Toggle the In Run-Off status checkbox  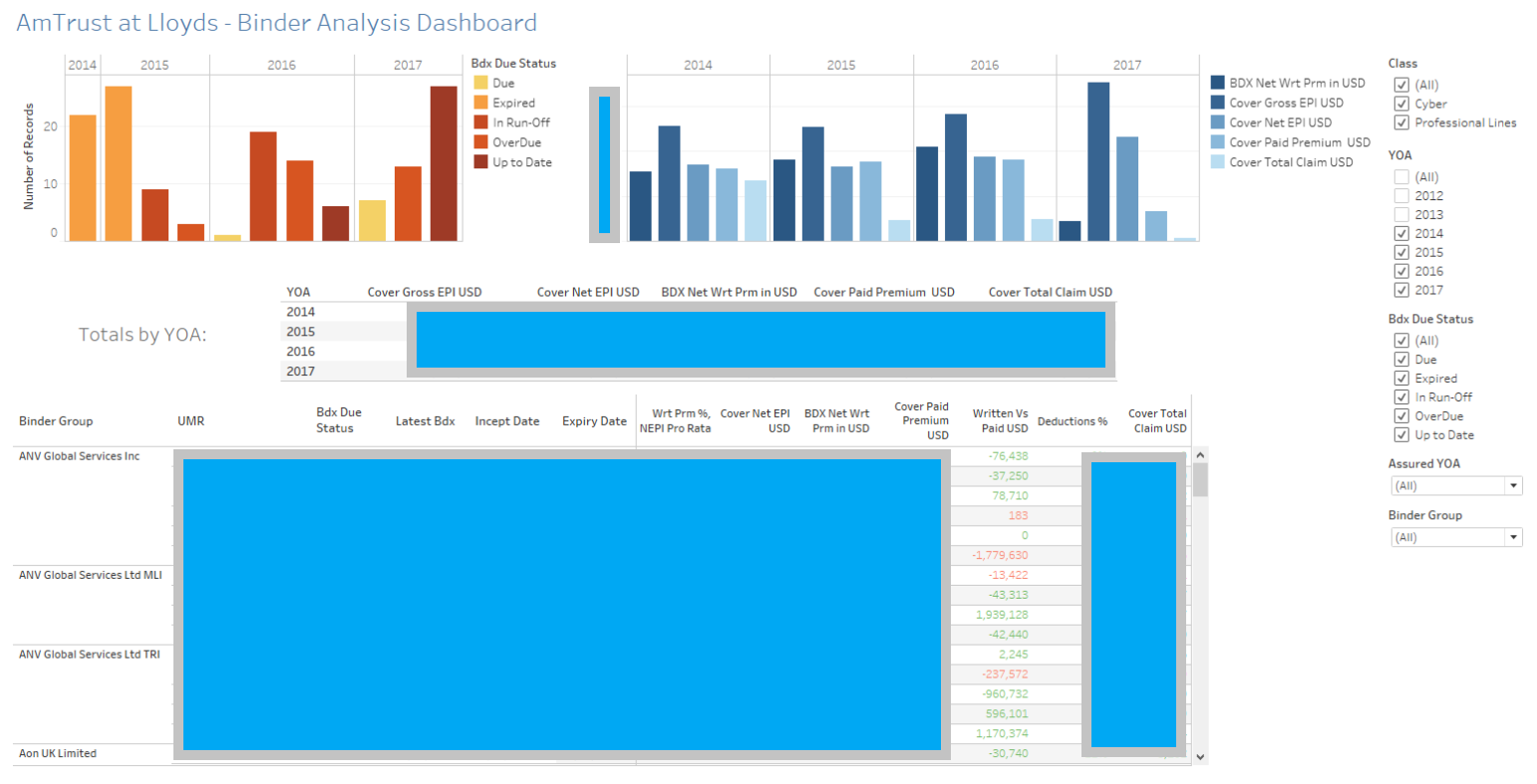pyautogui.click(x=1401, y=397)
